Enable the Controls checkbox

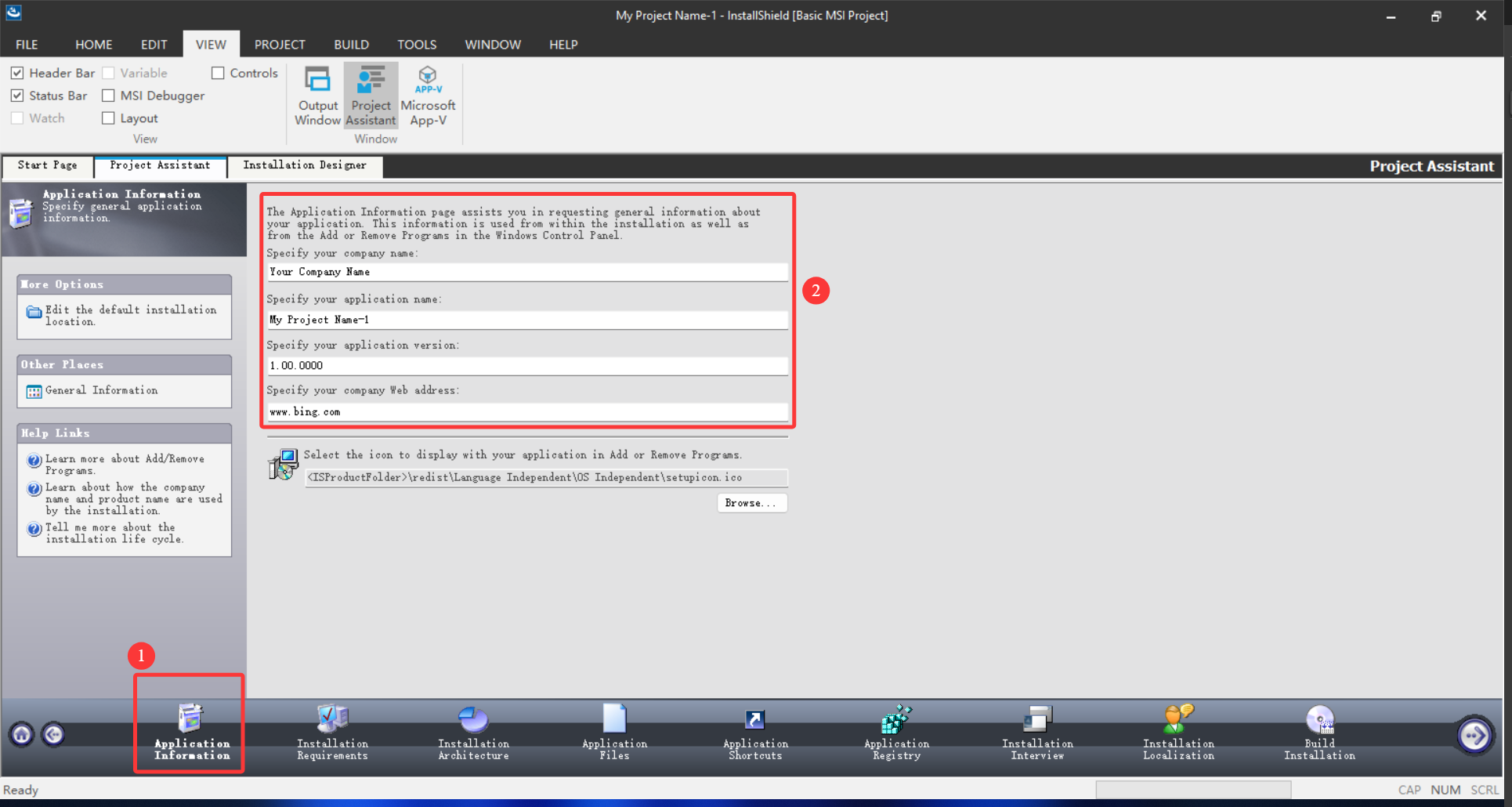pyautogui.click(x=218, y=73)
